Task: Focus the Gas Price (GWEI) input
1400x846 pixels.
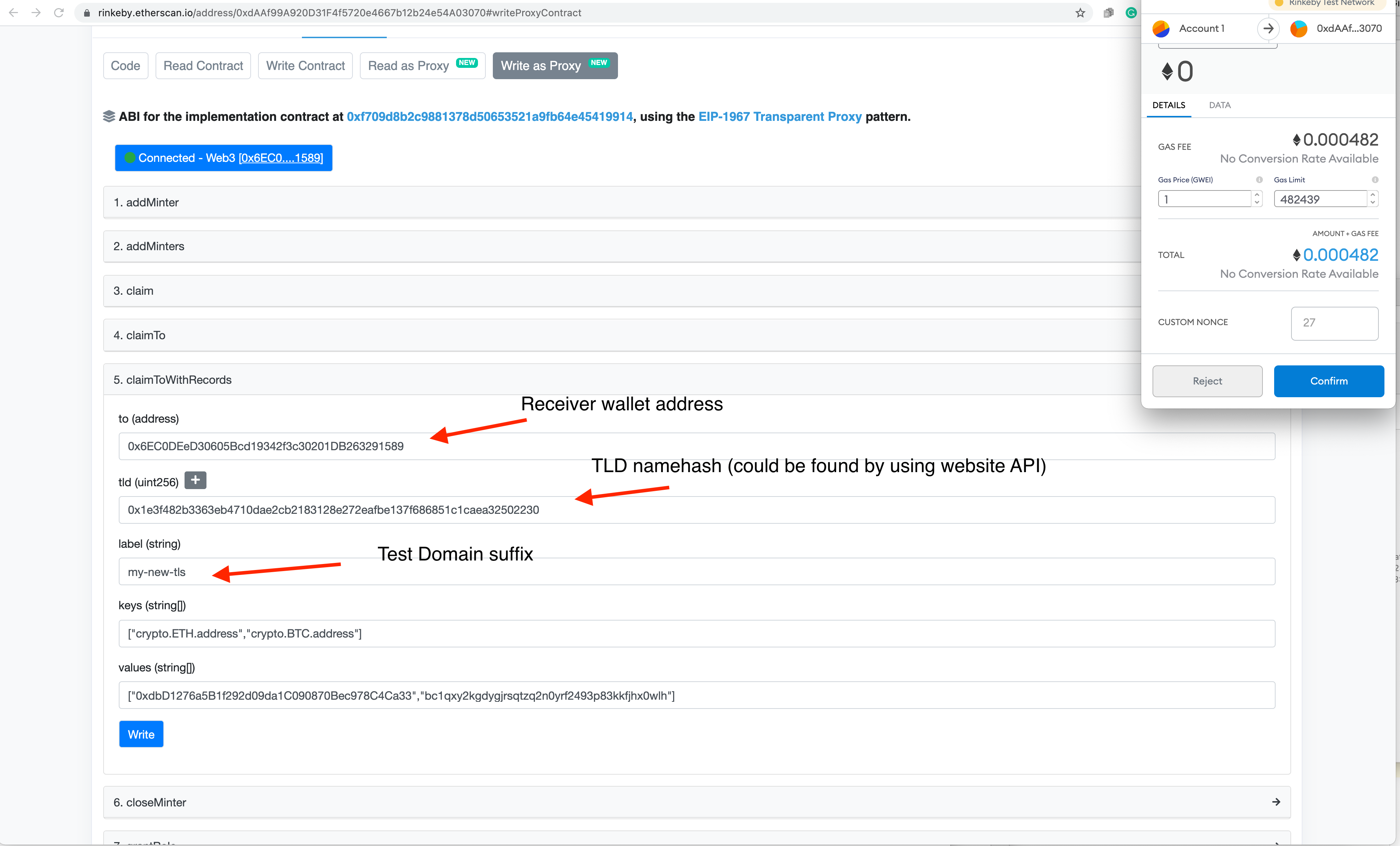Action: [1204, 199]
